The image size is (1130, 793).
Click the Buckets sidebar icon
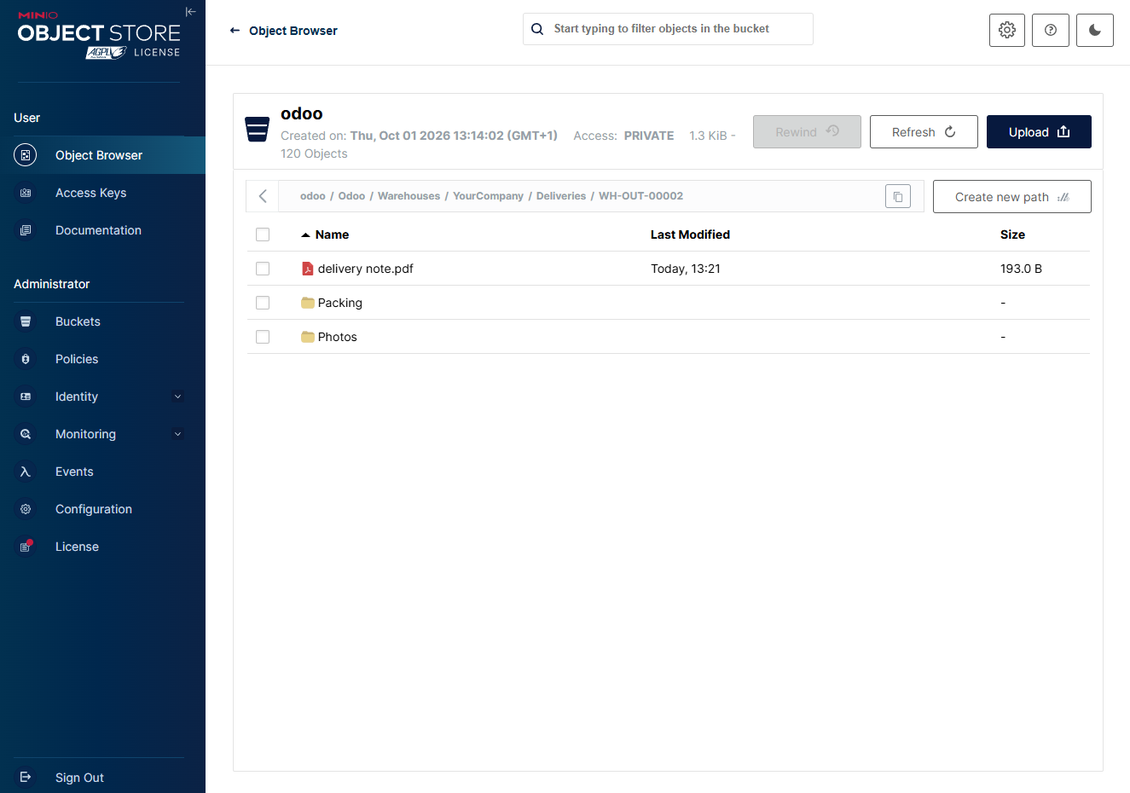[25, 322]
